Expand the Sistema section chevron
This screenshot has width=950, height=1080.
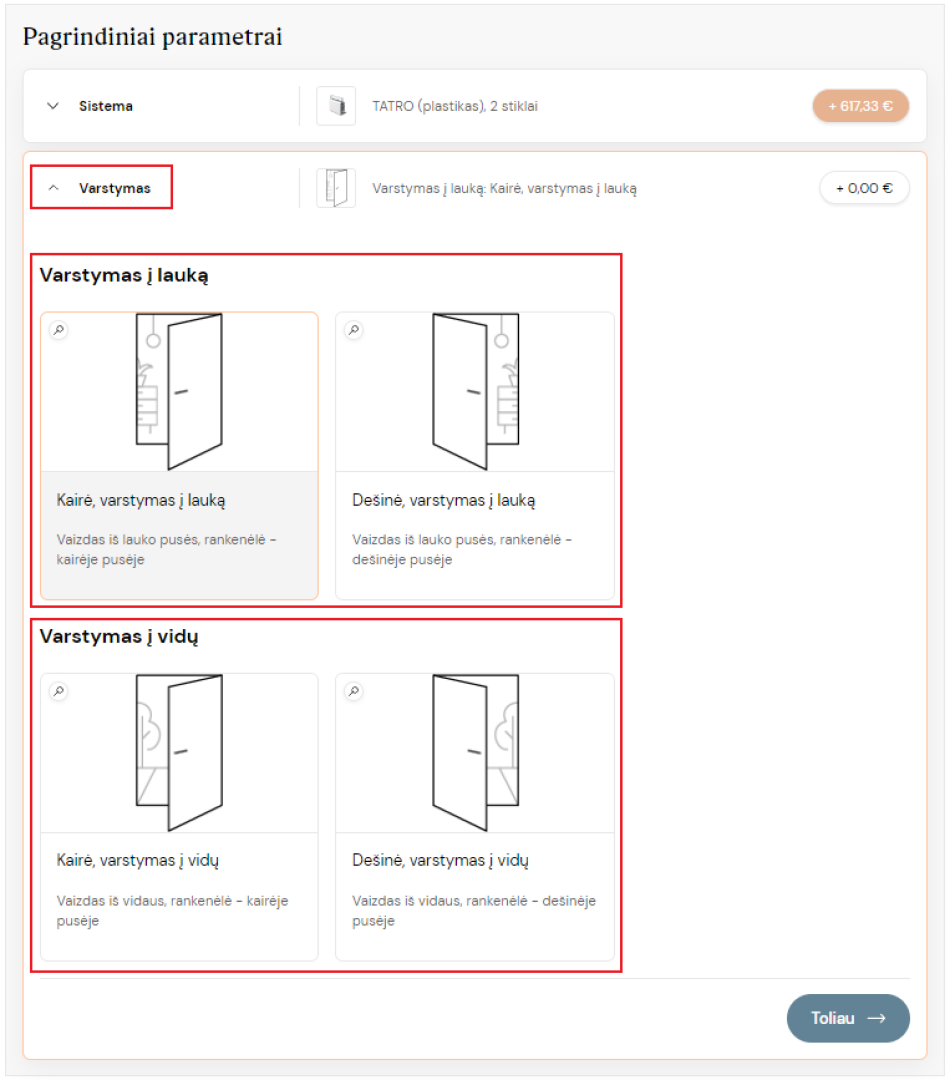53,106
